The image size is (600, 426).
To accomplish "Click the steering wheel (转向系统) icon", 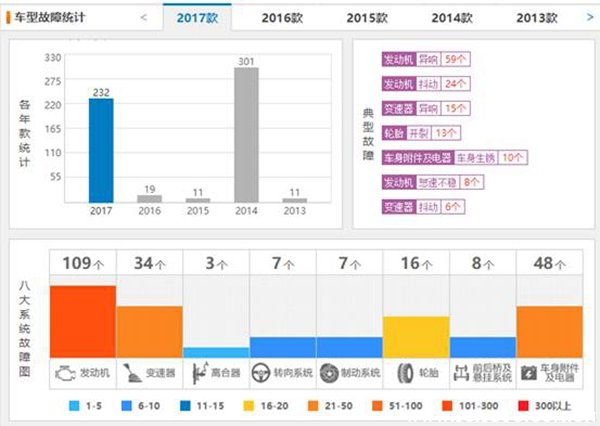I will coord(261,373).
